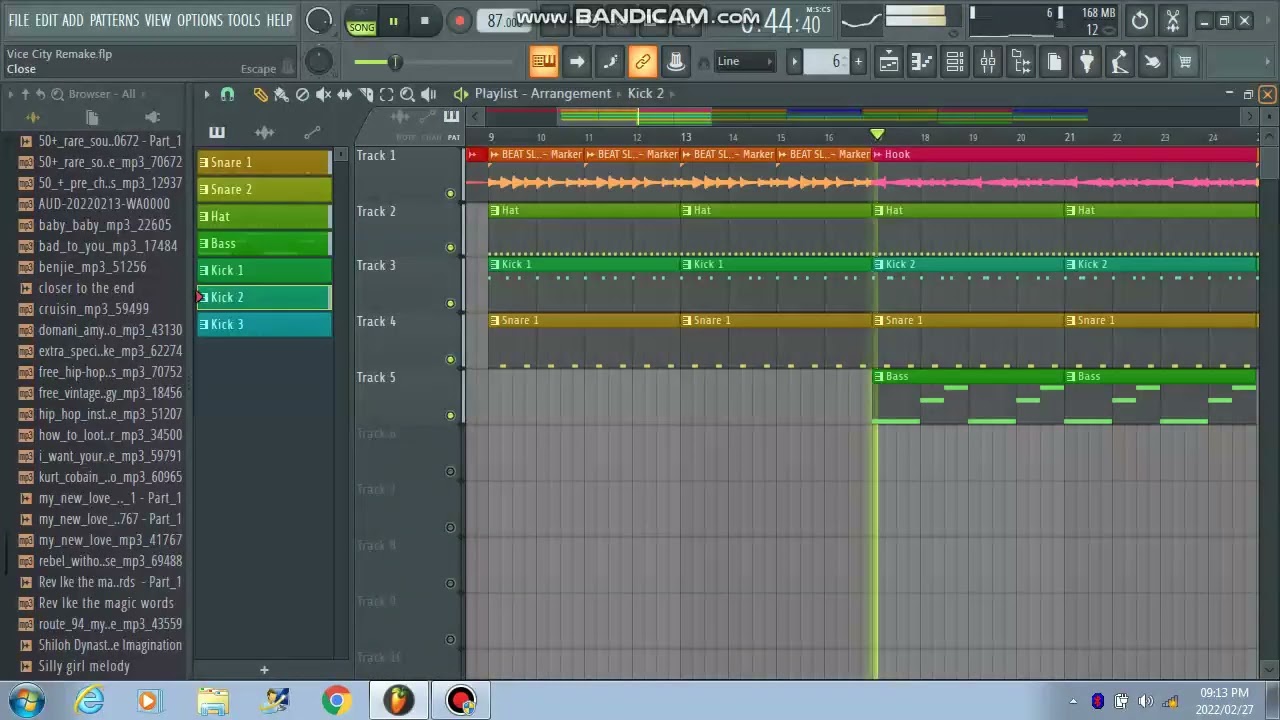Show pattern clips in the picker panel
The width and height of the screenshot is (1280, 720).
[x=217, y=132]
